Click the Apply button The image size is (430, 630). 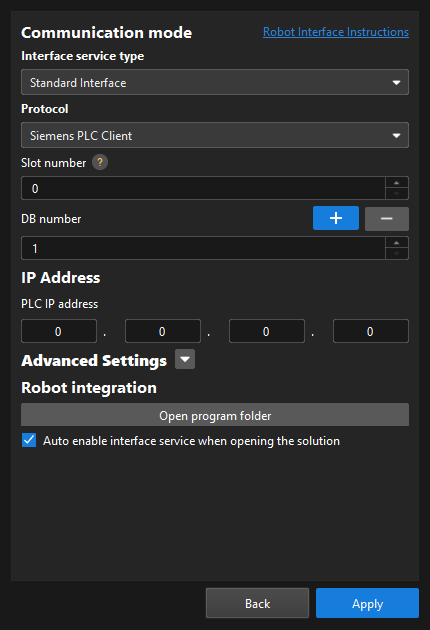[x=367, y=603]
